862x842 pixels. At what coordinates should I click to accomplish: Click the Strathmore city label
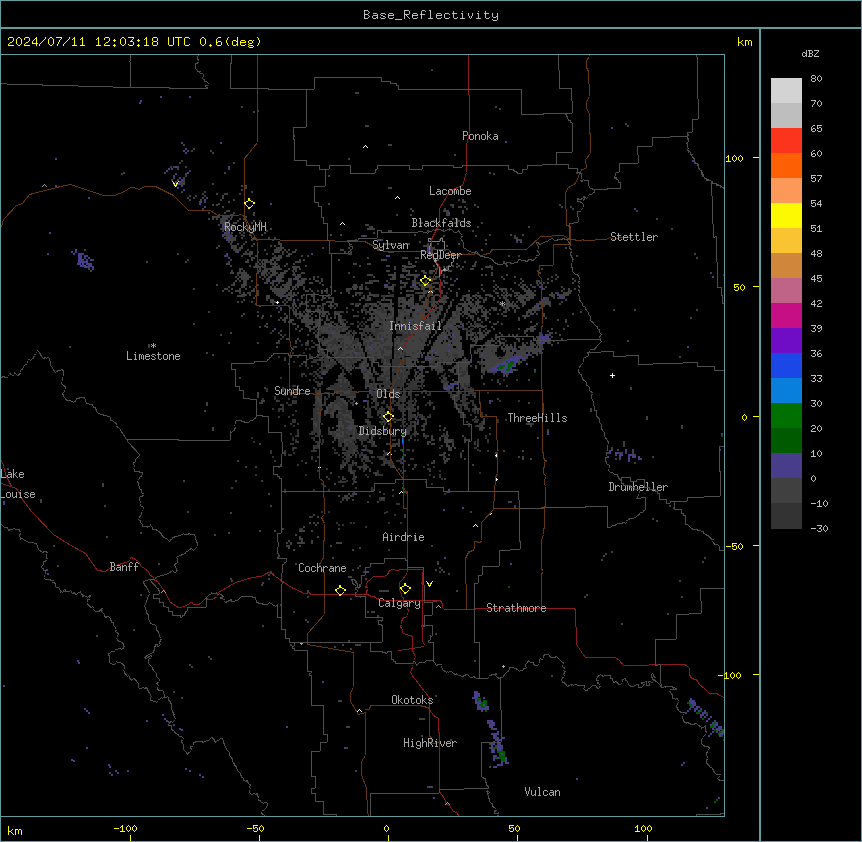coord(516,608)
